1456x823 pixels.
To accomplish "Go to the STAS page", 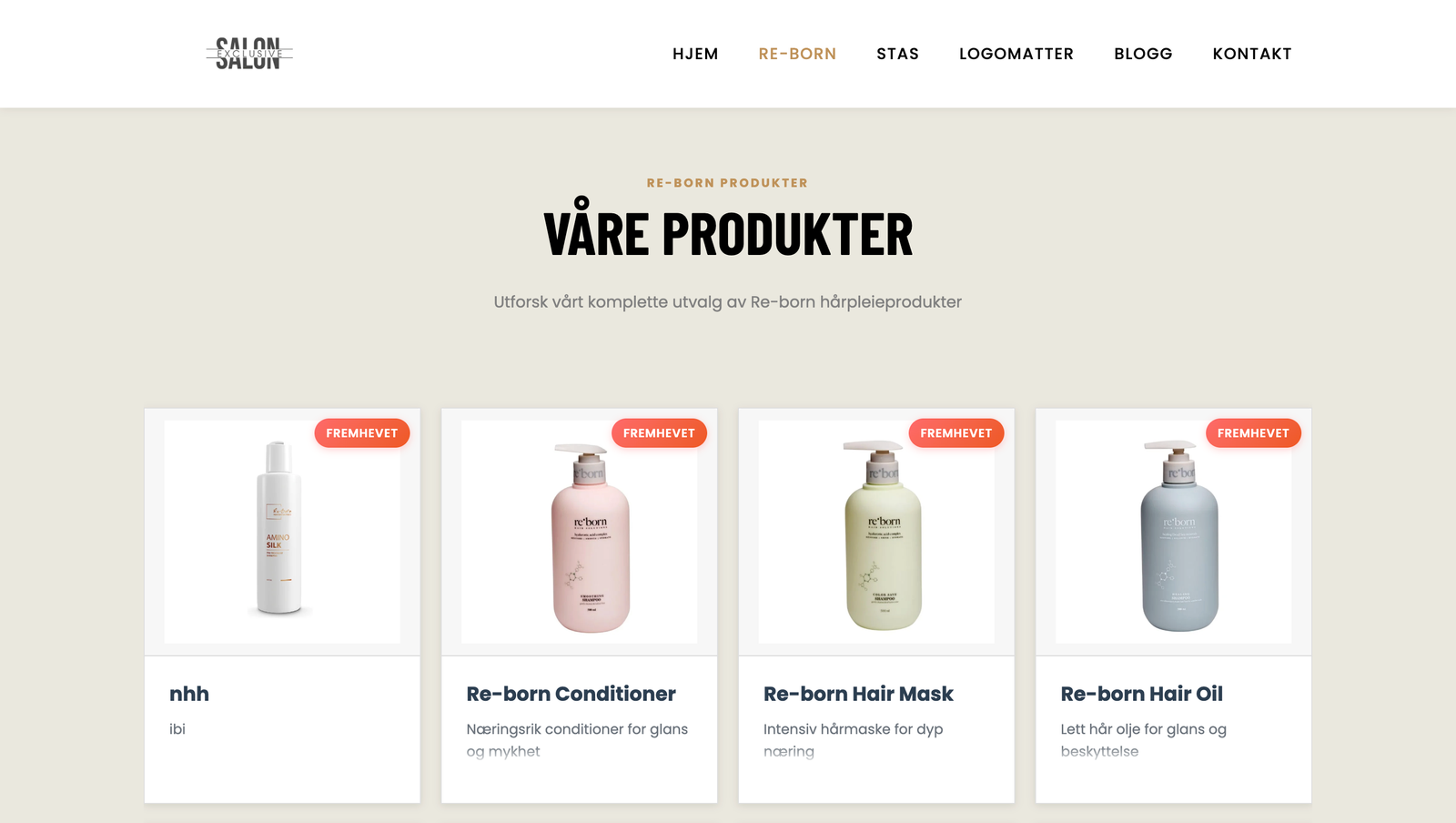I will coord(897,54).
